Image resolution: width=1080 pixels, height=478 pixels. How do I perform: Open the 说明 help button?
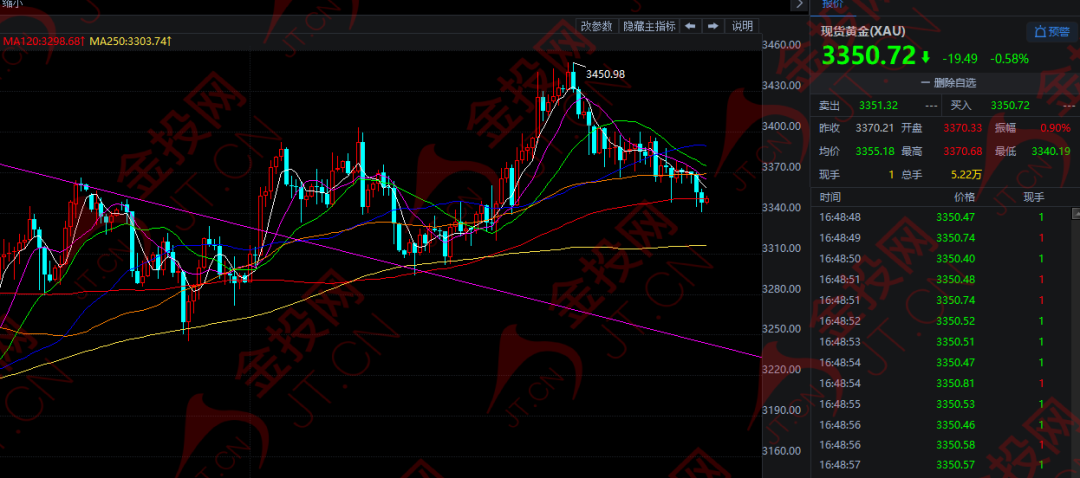point(742,26)
